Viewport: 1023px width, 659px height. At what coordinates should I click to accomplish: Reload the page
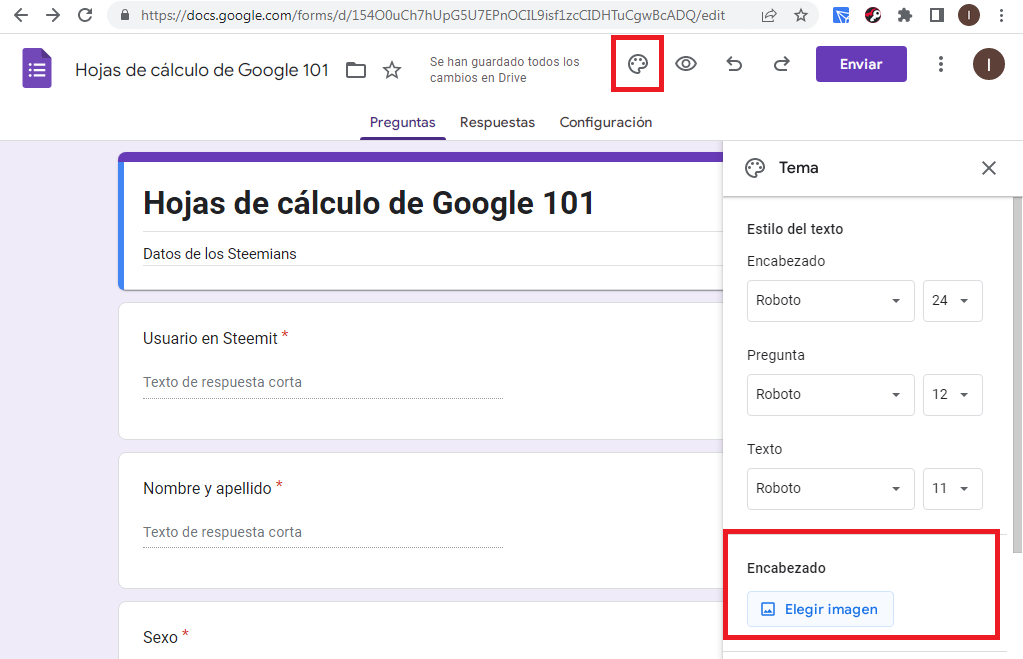tap(85, 15)
